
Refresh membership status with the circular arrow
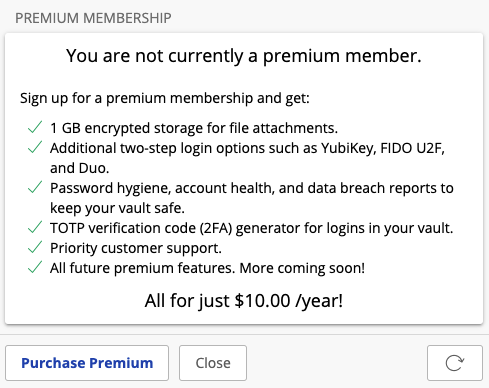pos(455,363)
